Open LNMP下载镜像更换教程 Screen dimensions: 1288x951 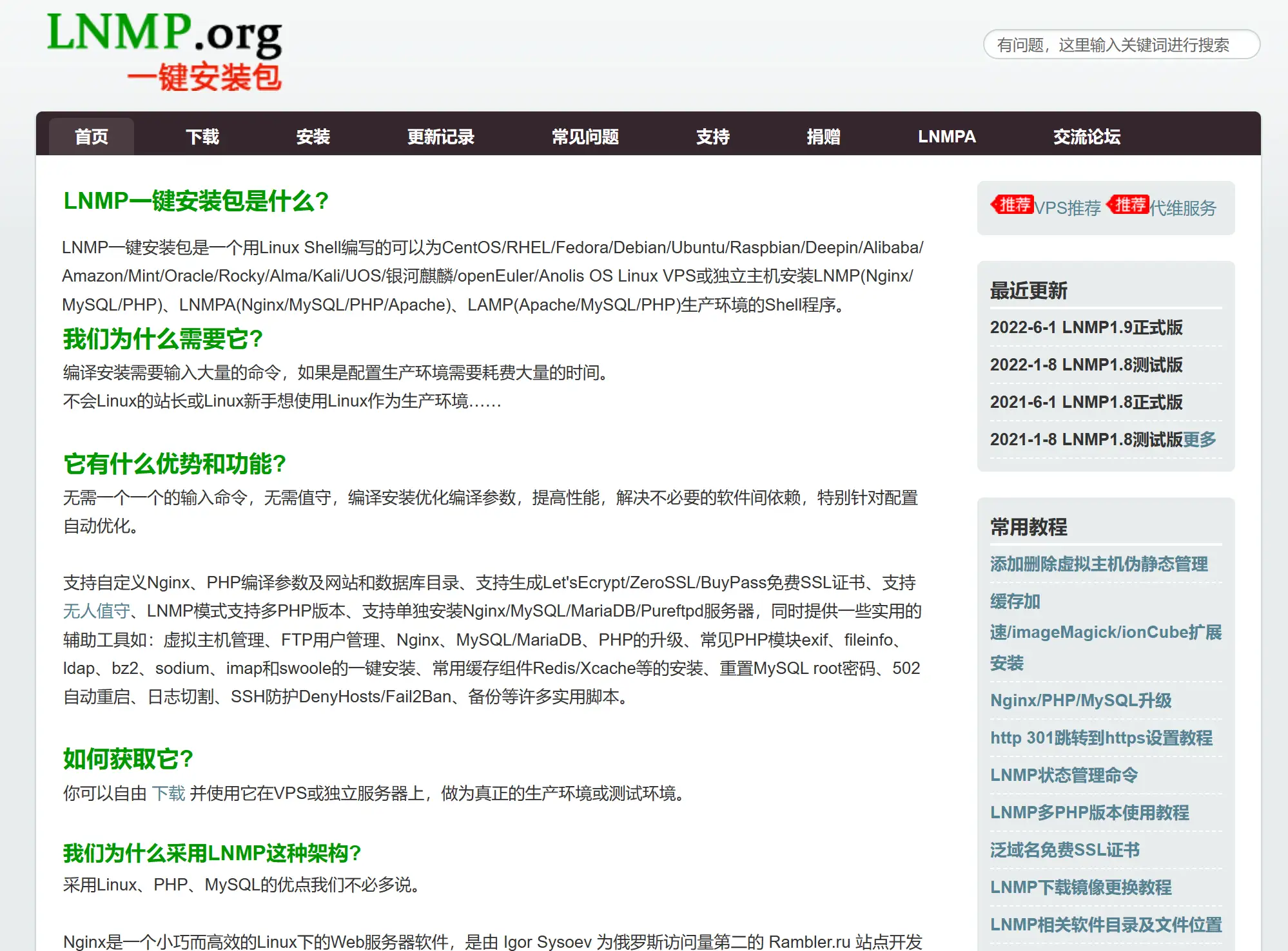pyautogui.click(x=1081, y=887)
